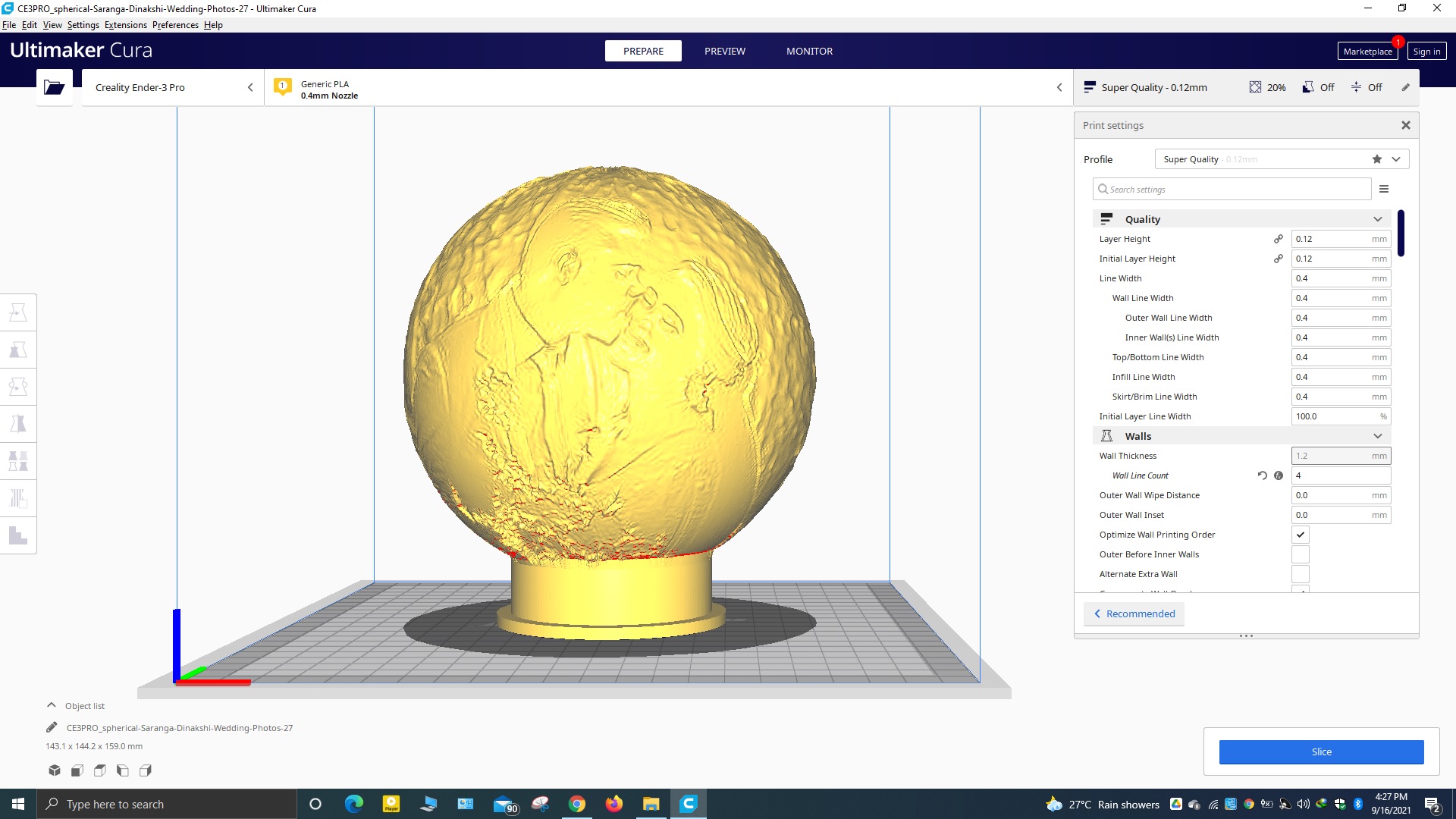The width and height of the screenshot is (1456, 819).
Task: Select the Mirror tool in left toolbar
Action: point(18,424)
